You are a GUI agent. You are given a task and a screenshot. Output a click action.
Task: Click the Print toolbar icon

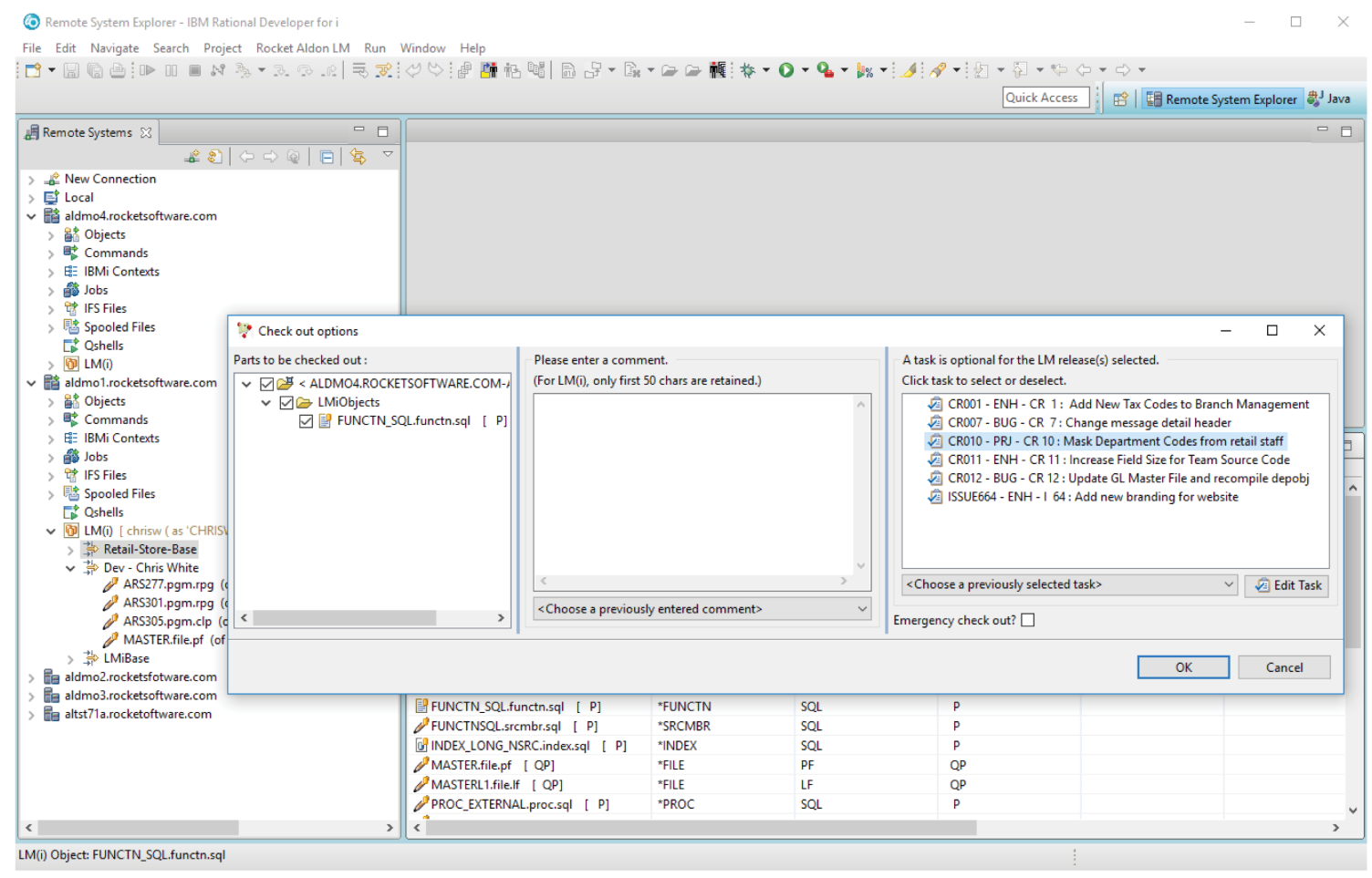pyautogui.click(x=118, y=70)
